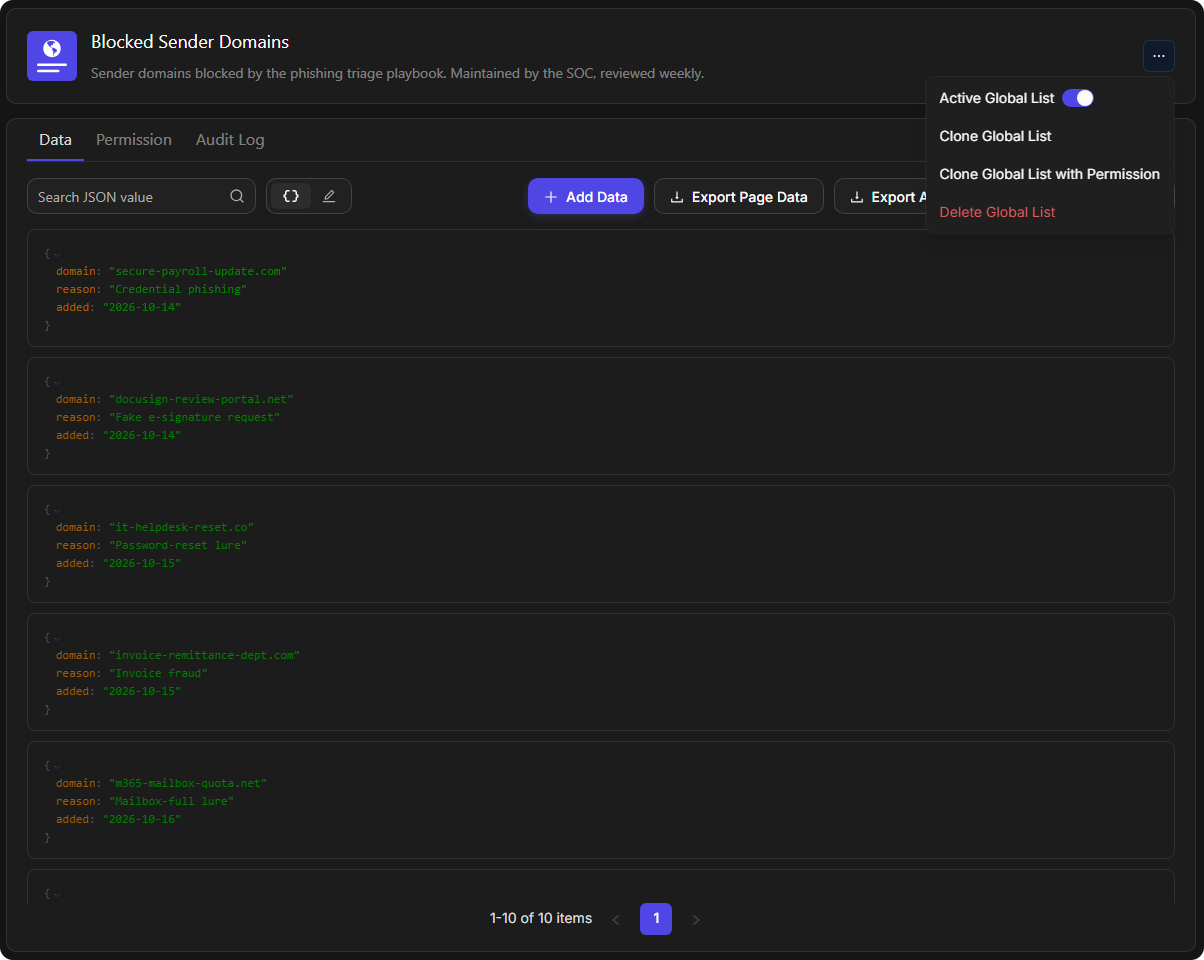Click the "Invoice fraud" reason value
The height and width of the screenshot is (960, 1204).
click(158, 673)
